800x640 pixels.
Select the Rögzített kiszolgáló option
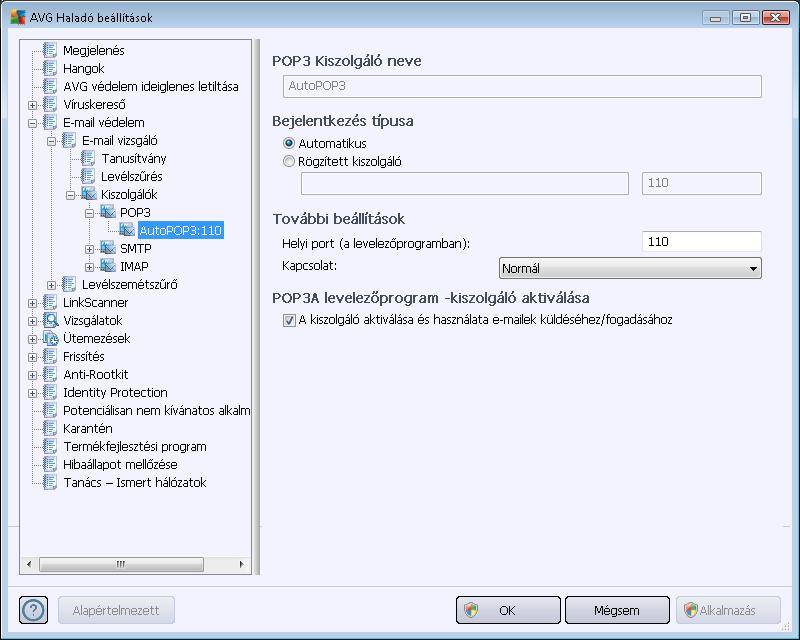(x=289, y=161)
